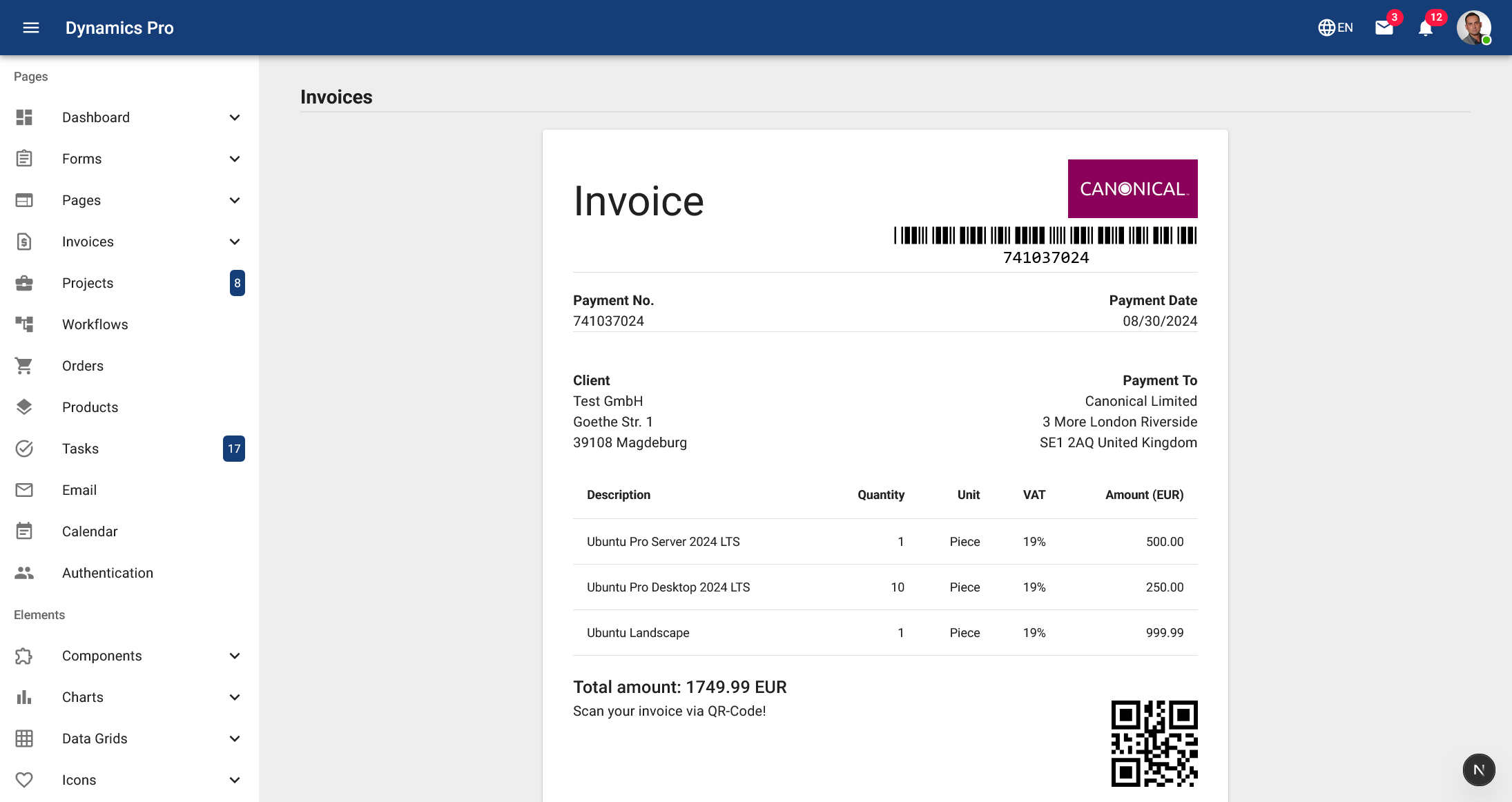Click the round N button bottom-right
The height and width of the screenshot is (802, 1512).
click(1479, 770)
